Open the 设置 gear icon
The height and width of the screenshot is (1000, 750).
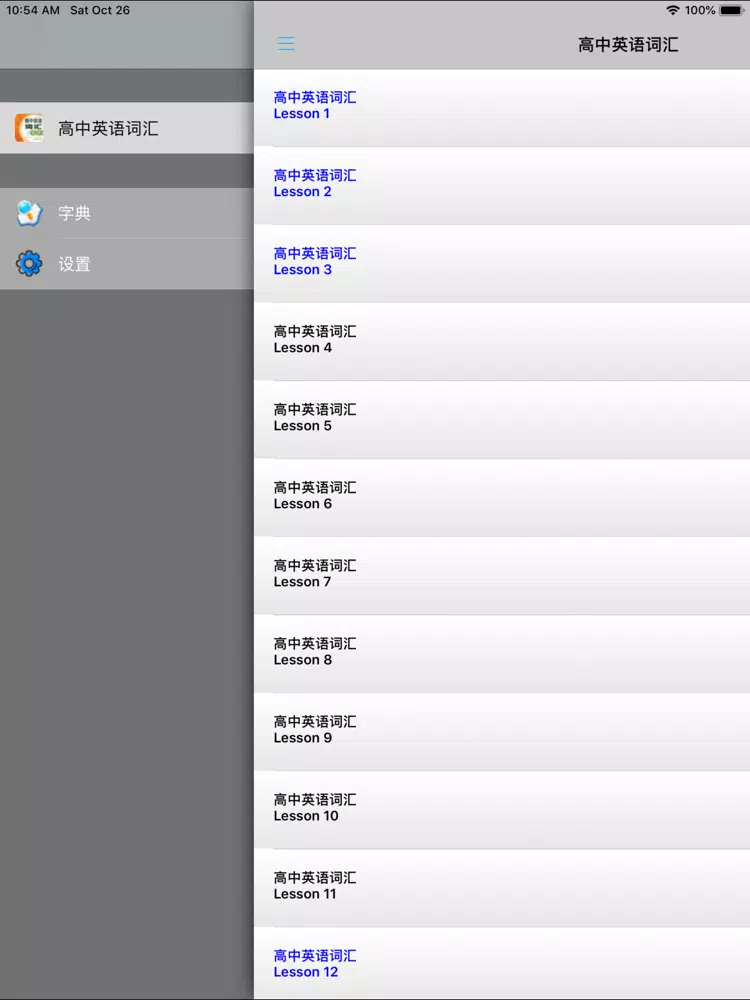pos(29,263)
